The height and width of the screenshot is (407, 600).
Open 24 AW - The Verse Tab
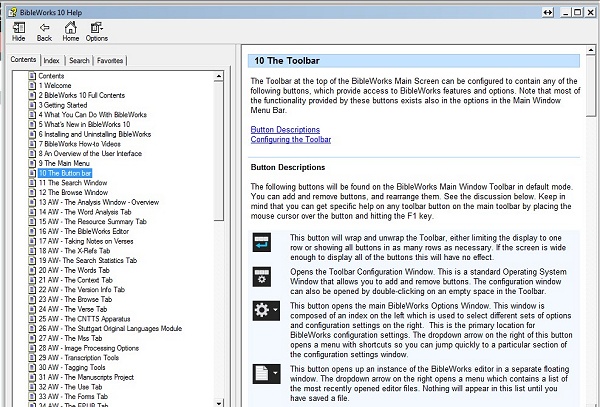[73, 309]
